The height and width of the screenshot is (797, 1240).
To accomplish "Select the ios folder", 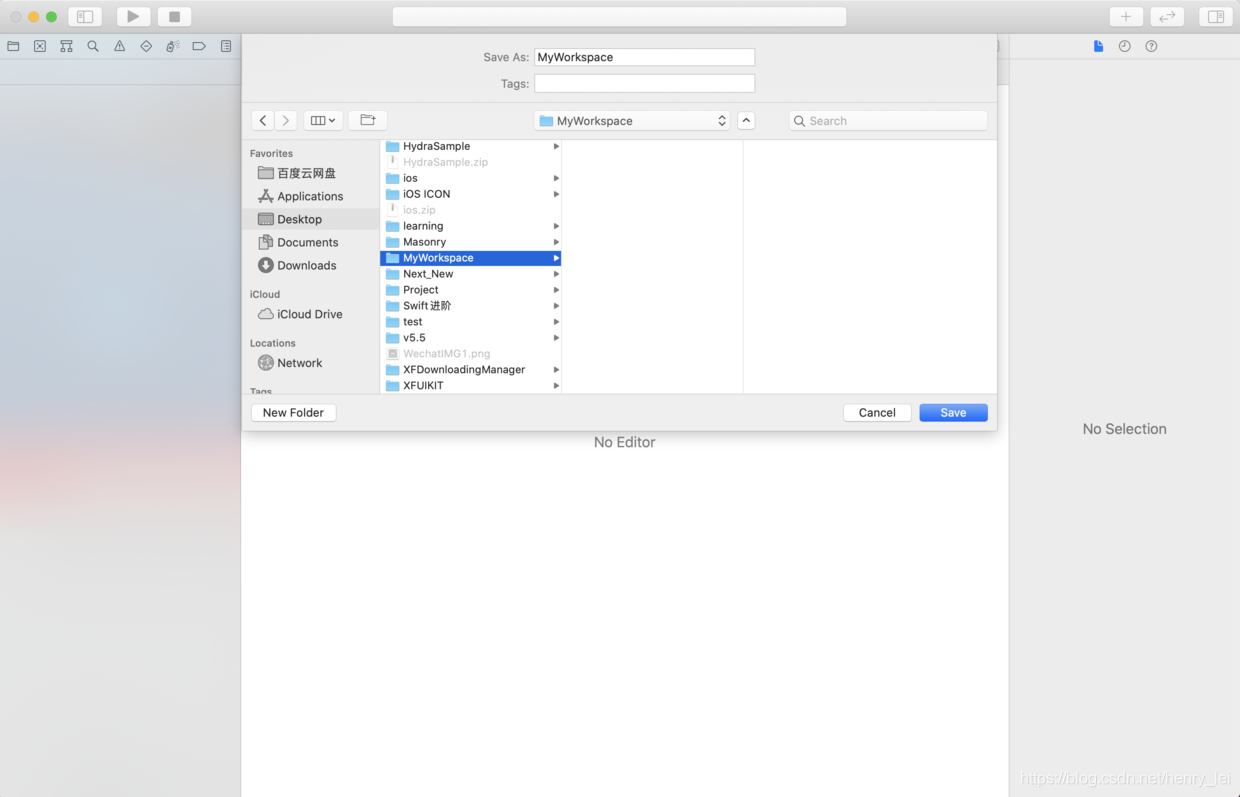I will click(x=471, y=178).
